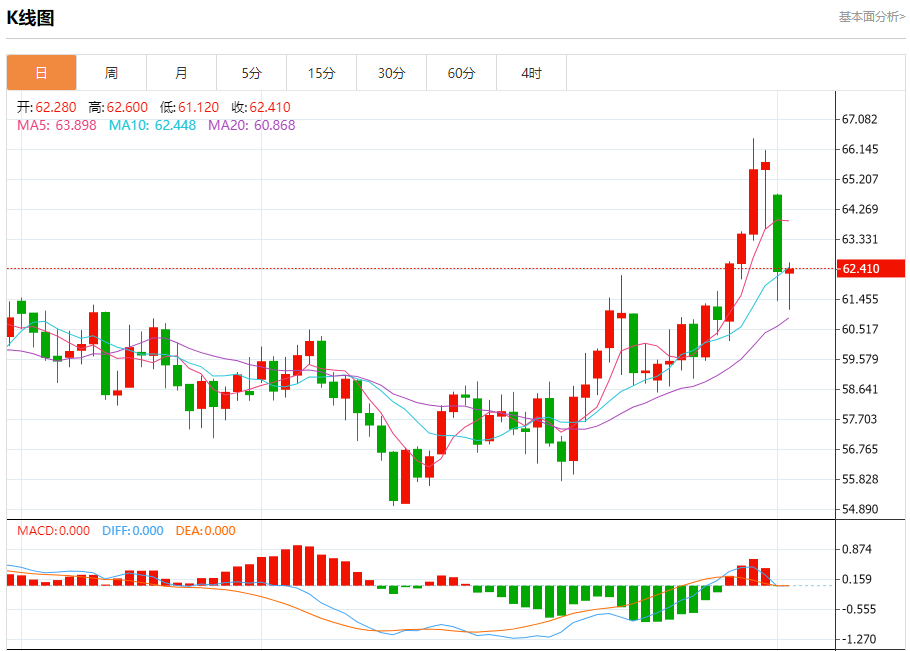Select the 周 weekly tab

point(111,73)
